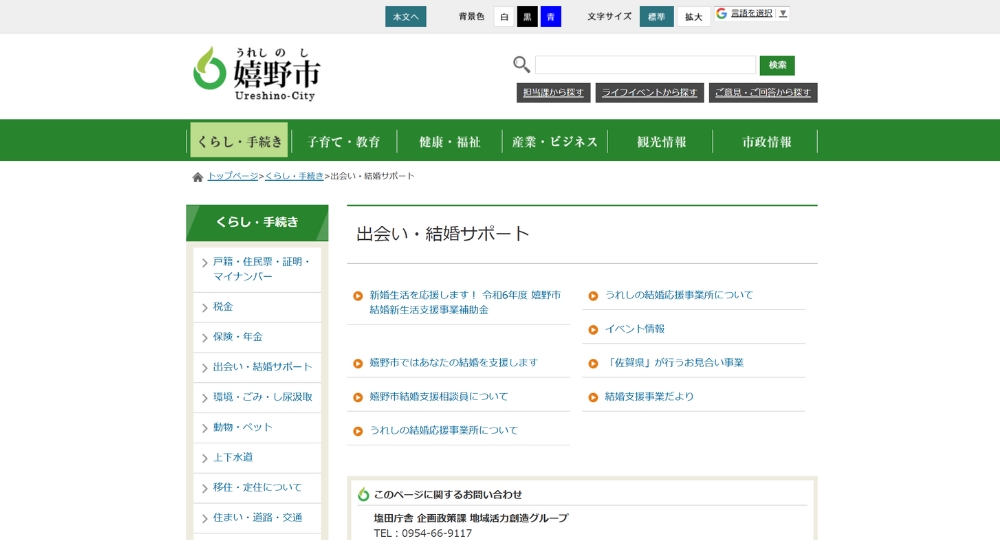Open ライフイベントから探す
The image size is (1000, 540).
(650, 92)
